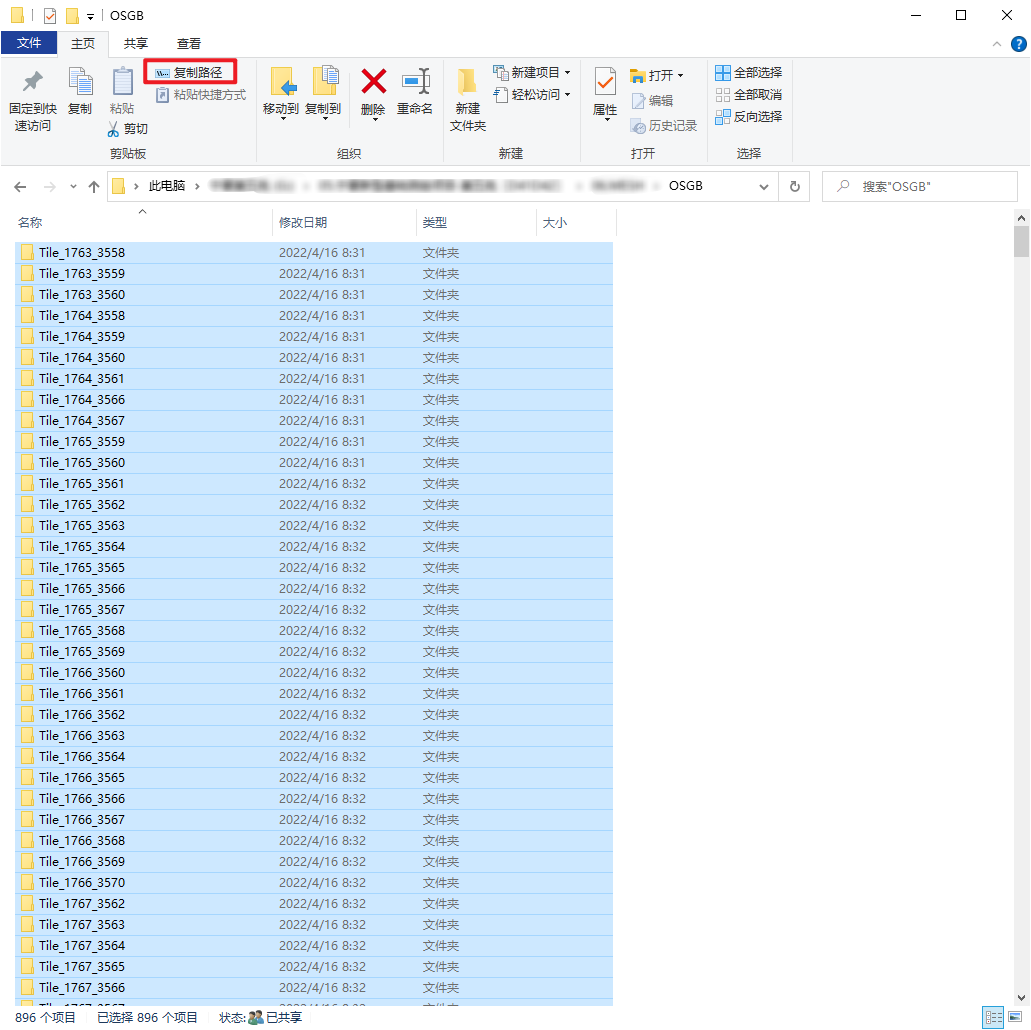Expand the Open (打开) dropdown arrow

[681, 76]
